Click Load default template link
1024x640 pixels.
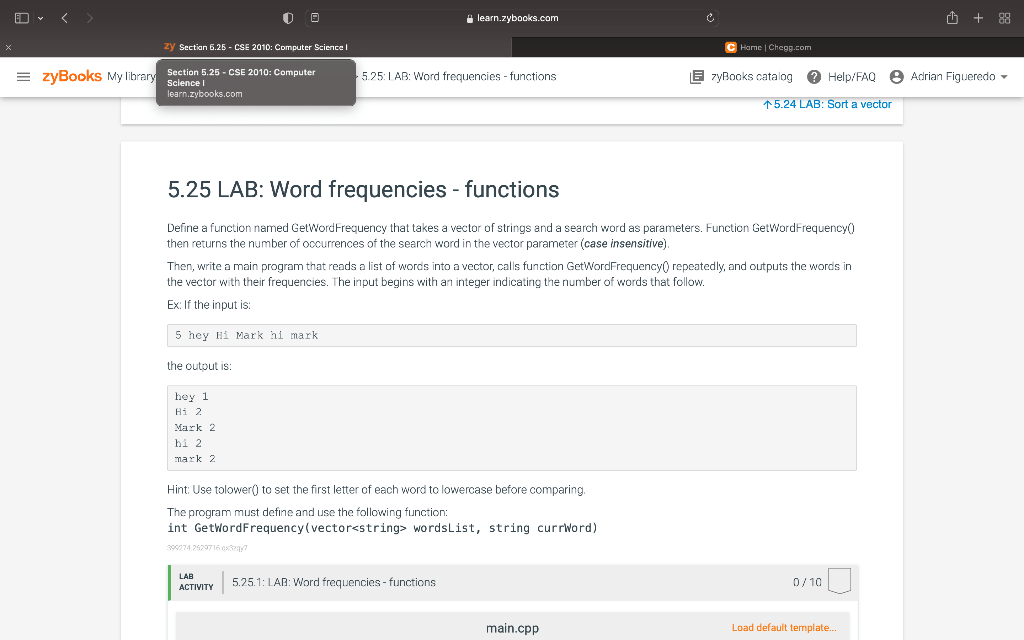tap(784, 628)
